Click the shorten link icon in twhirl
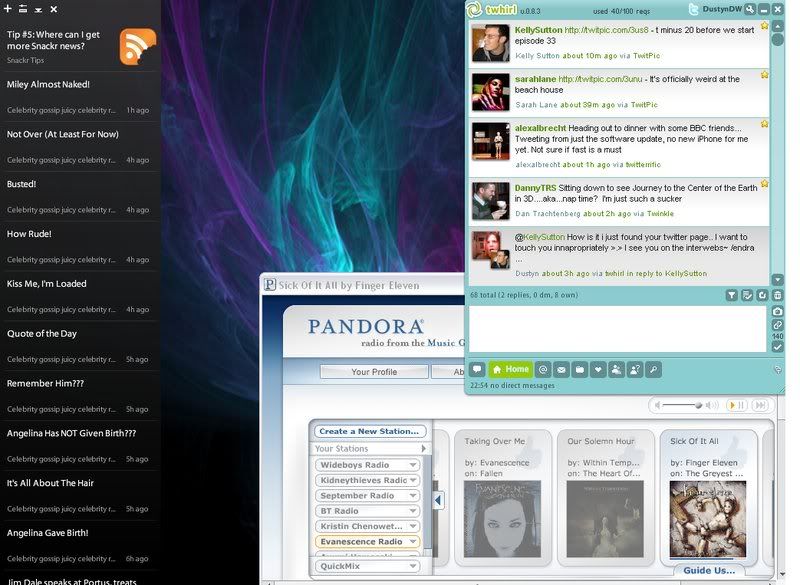The width and height of the screenshot is (800, 585). [x=778, y=325]
